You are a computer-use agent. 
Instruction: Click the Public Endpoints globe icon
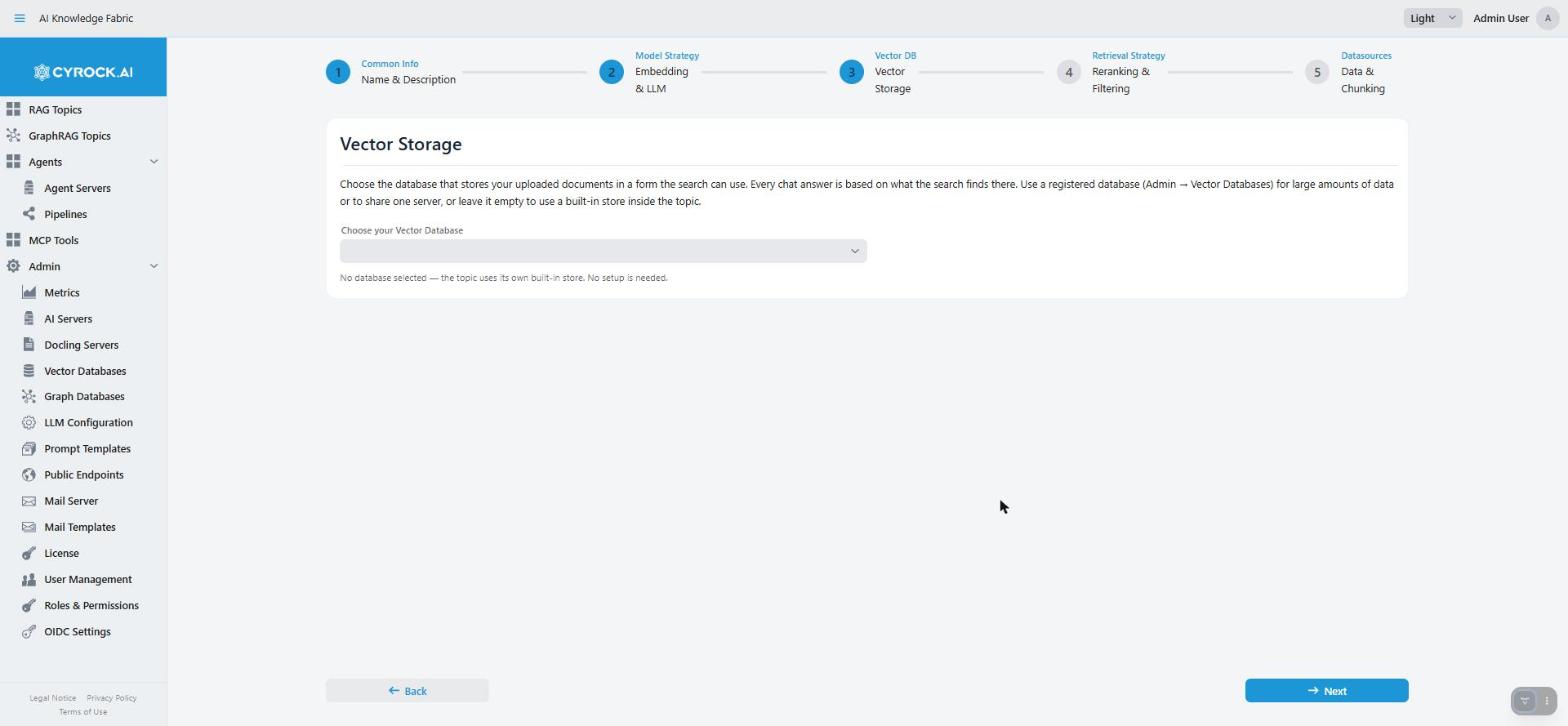tap(29, 475)
